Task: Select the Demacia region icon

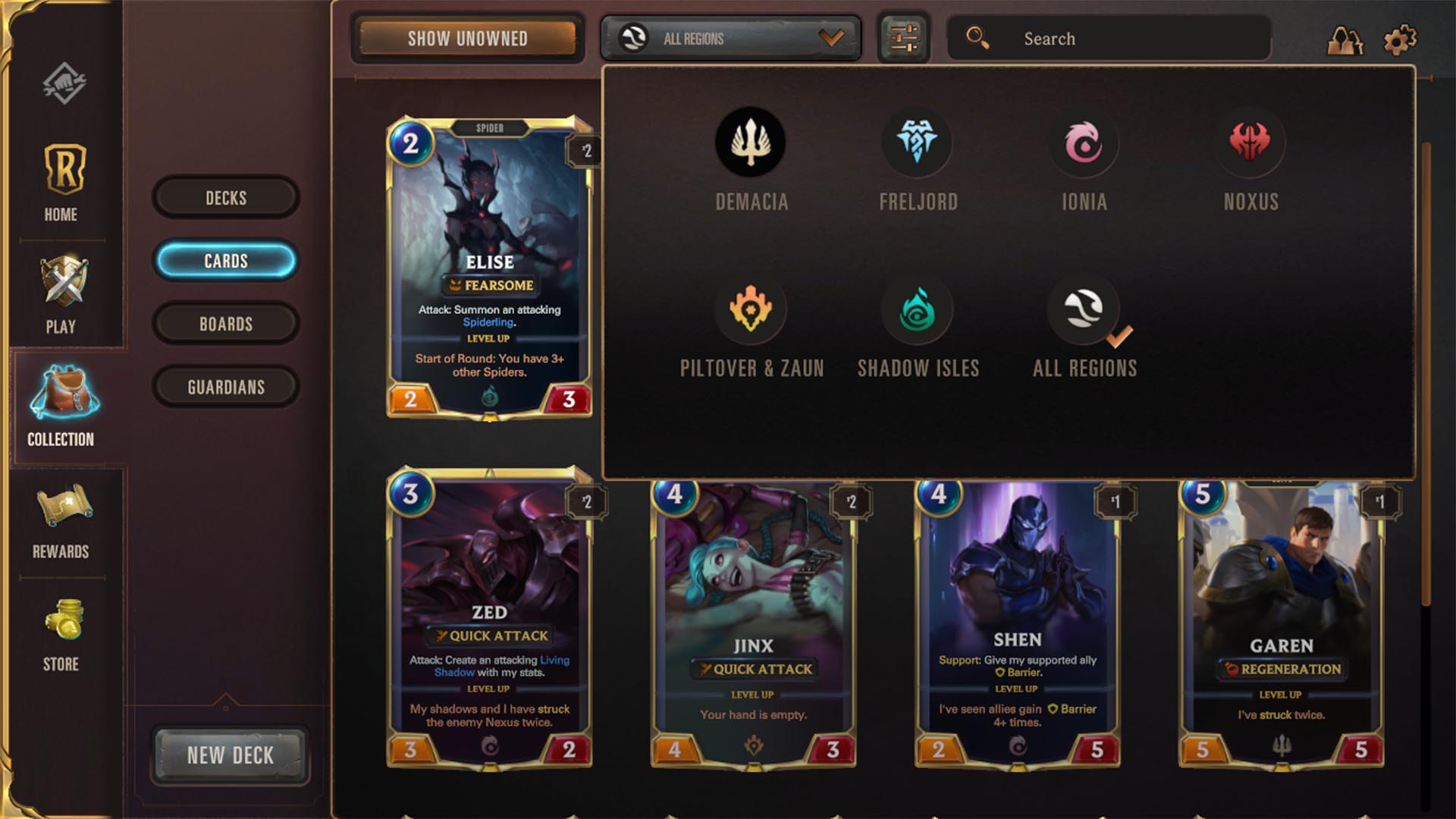Action: [751, 143]
